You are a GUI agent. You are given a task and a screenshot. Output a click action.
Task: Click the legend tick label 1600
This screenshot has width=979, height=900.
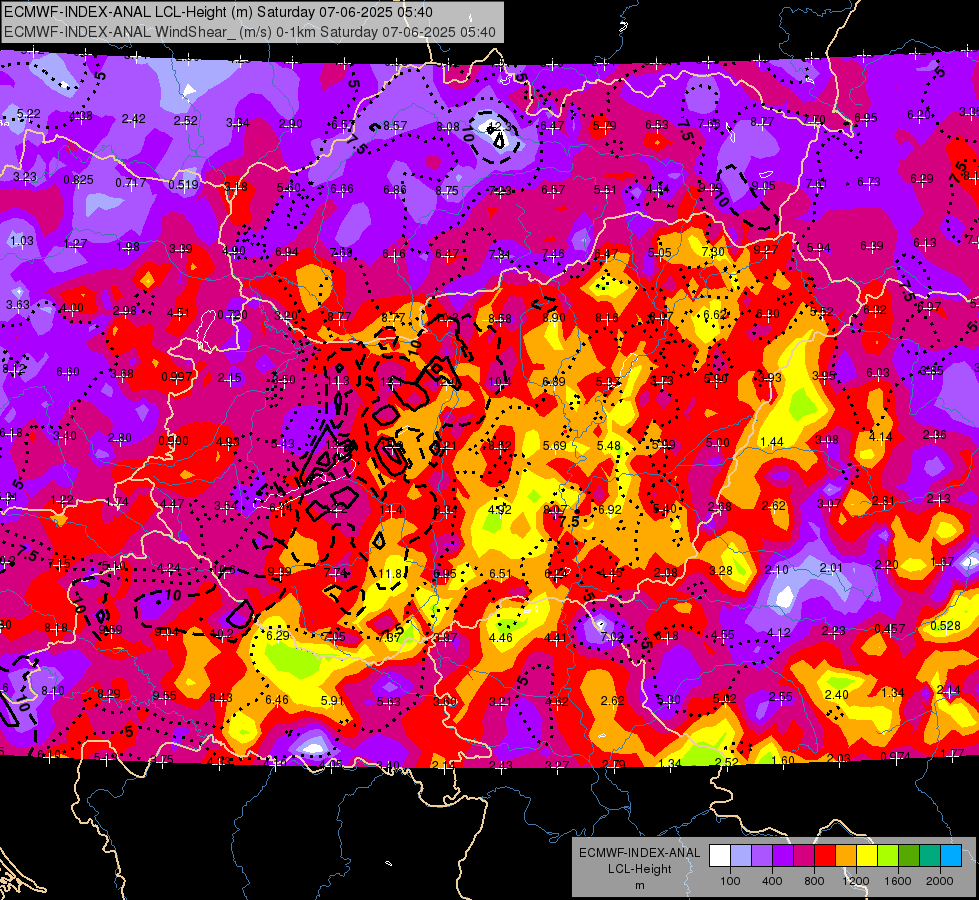tap(898, 881)
